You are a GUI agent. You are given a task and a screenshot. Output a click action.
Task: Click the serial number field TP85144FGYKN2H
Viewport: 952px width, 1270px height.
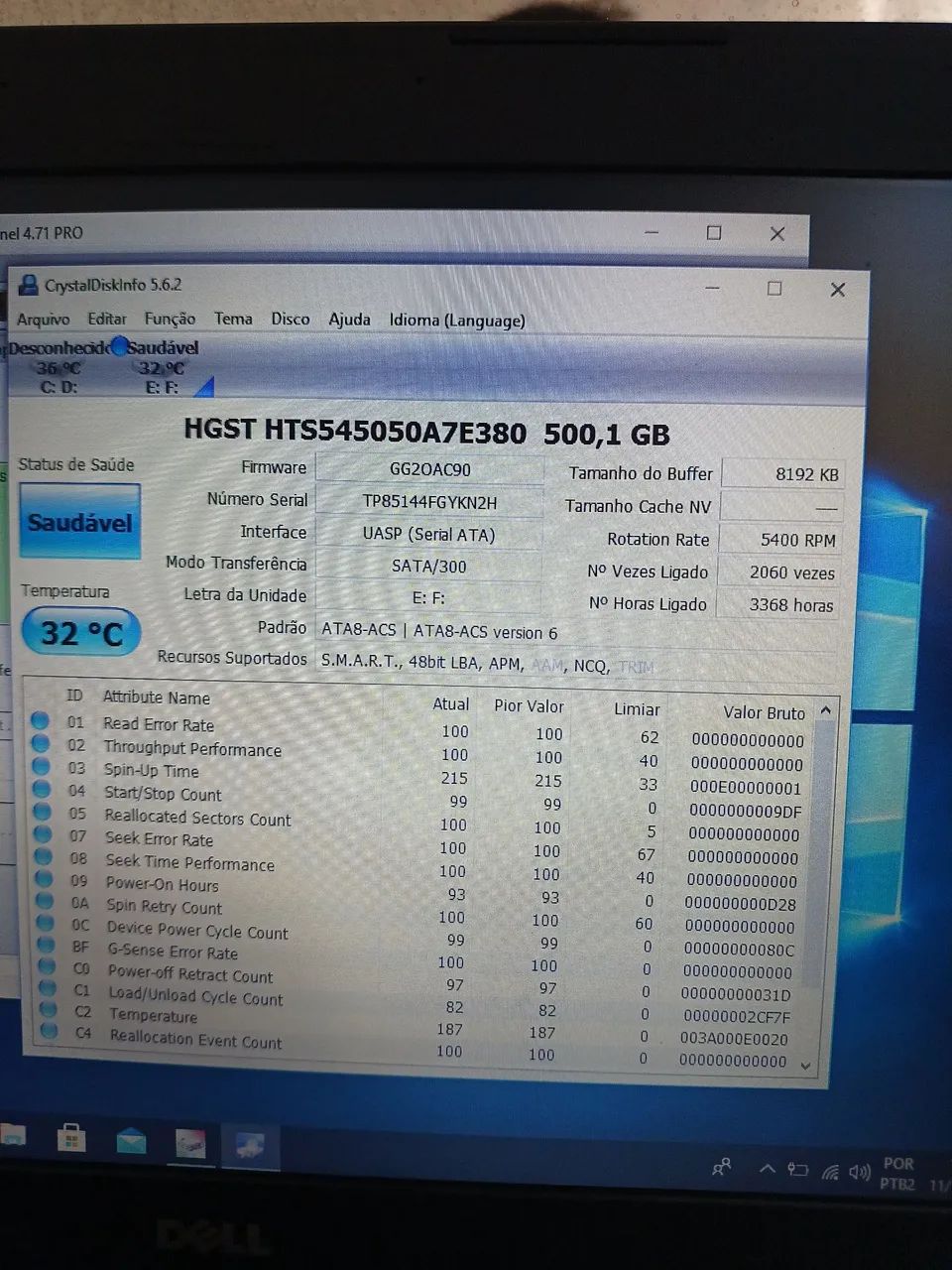[x=429, y=502]
